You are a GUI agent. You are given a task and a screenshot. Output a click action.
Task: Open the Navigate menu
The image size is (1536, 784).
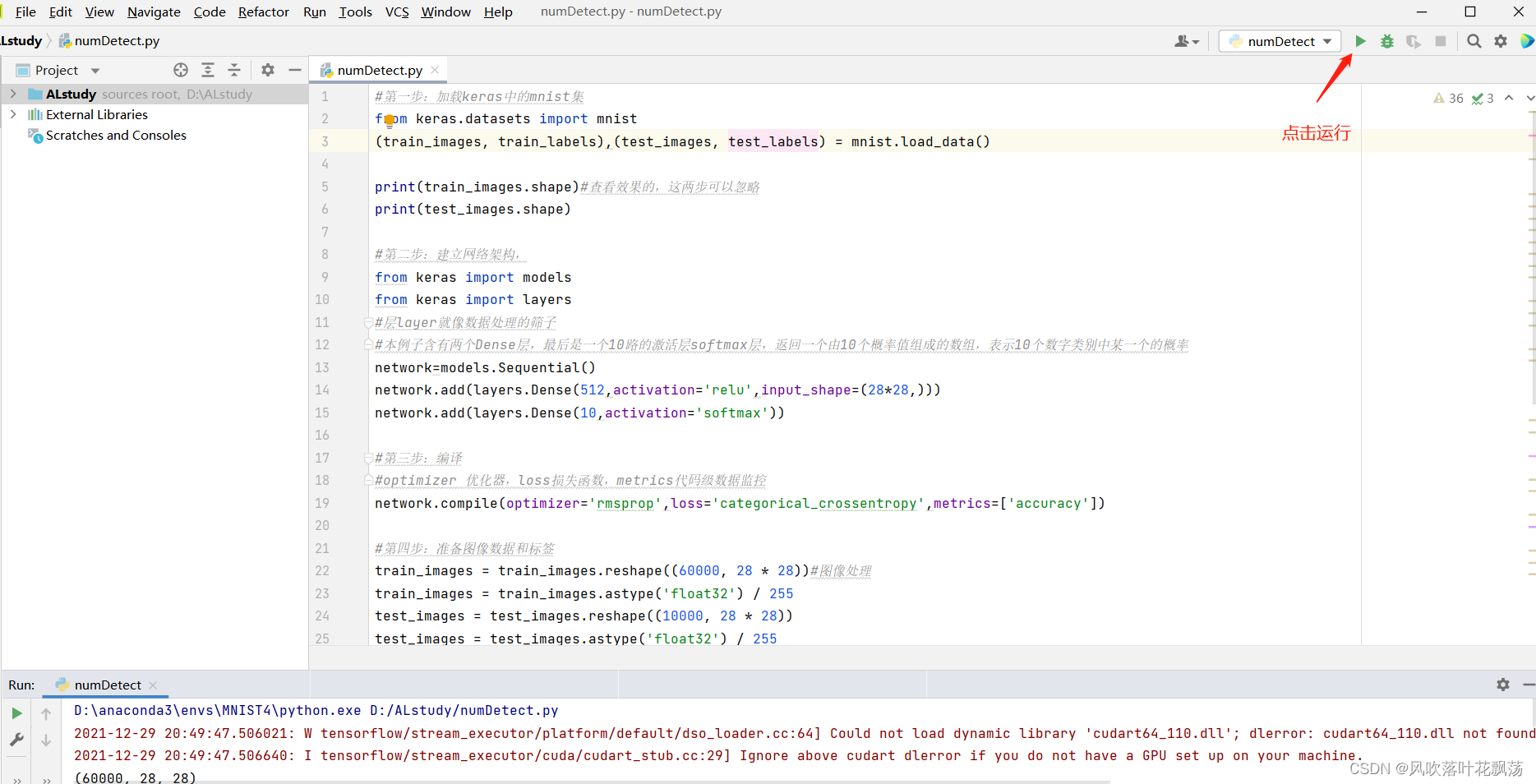pyautogui.click(x=154, y=12)
